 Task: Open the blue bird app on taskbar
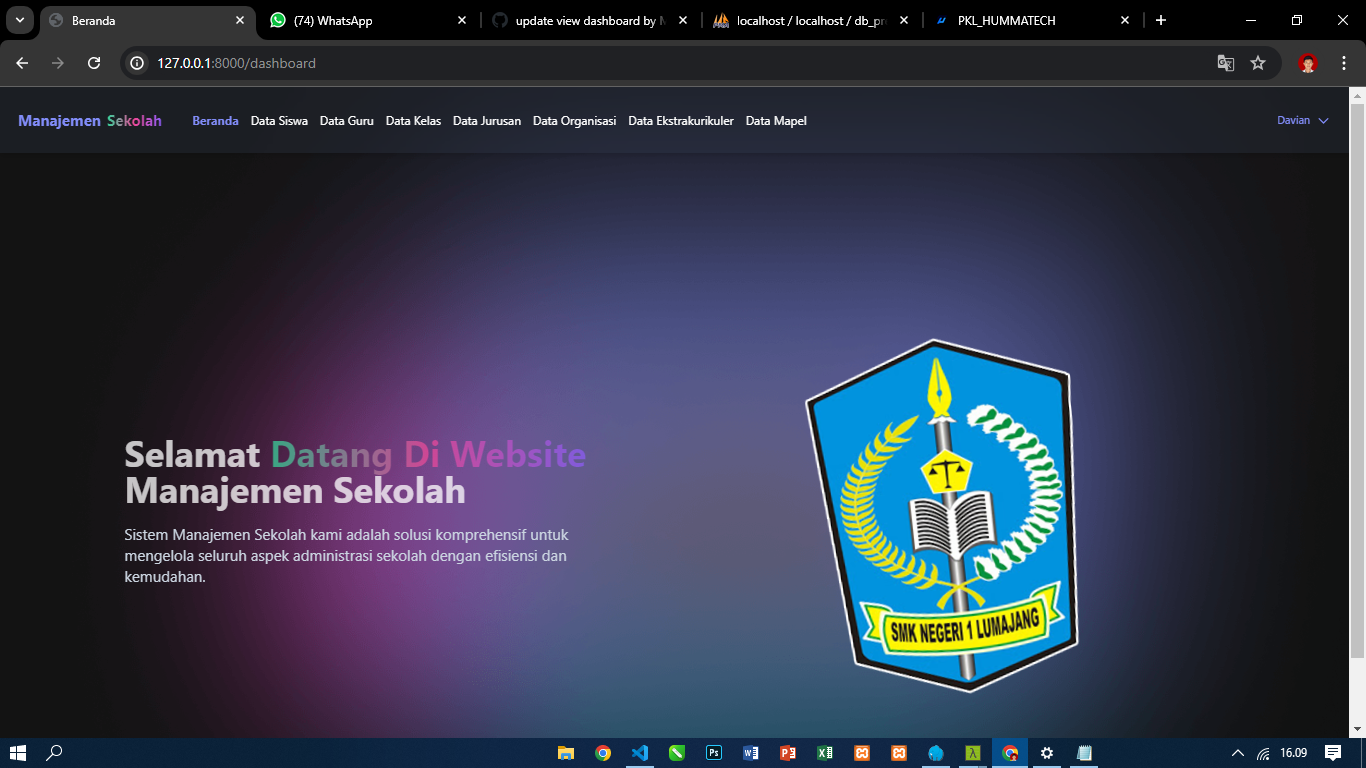[936, 753]
